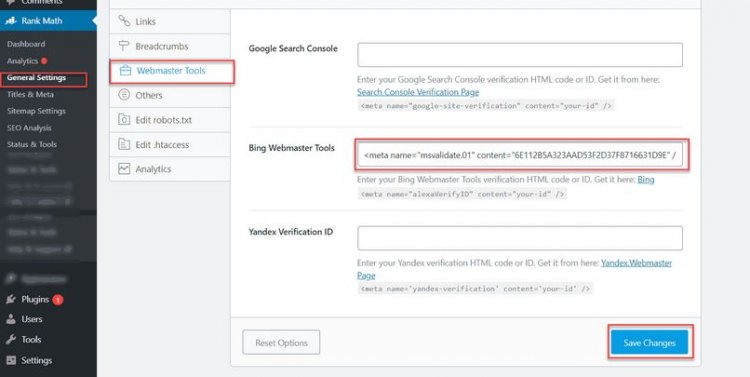Follow the Bing verification link
The height and width of the screenshot is (377, 750).
(646, 180)
